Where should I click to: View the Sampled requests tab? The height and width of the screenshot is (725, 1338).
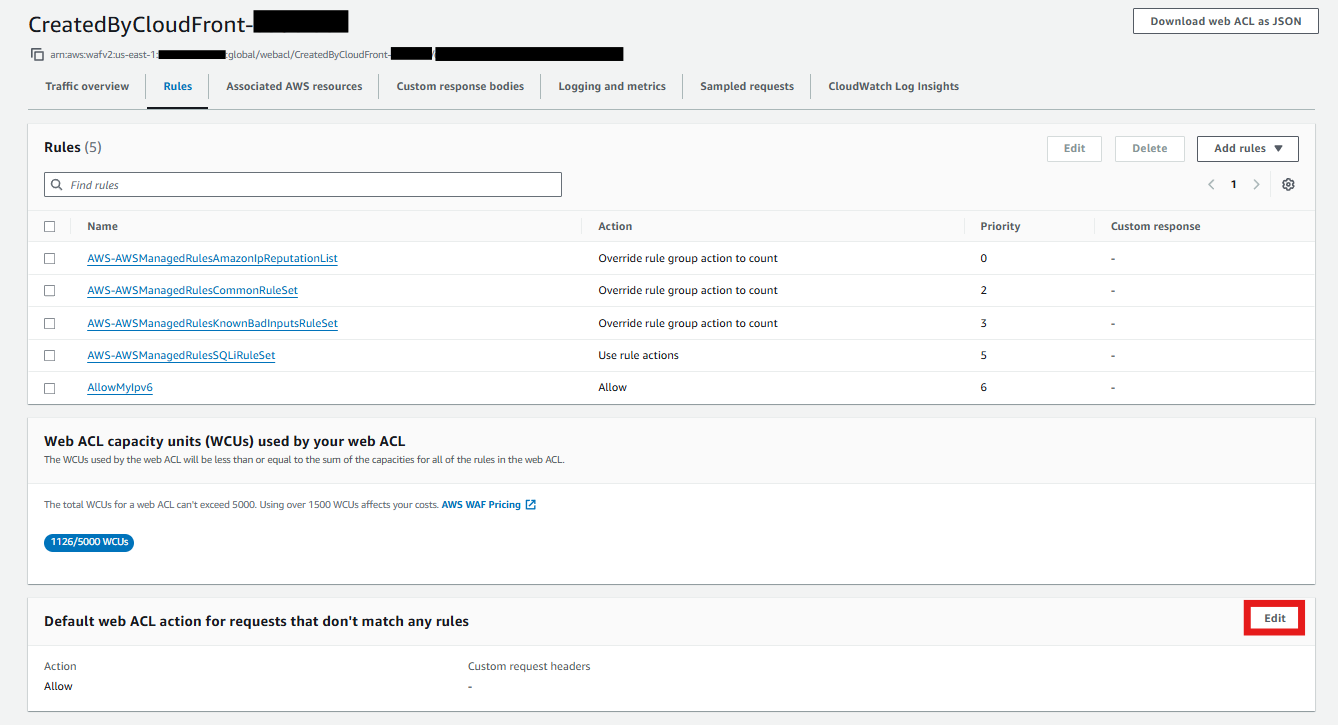747,86
